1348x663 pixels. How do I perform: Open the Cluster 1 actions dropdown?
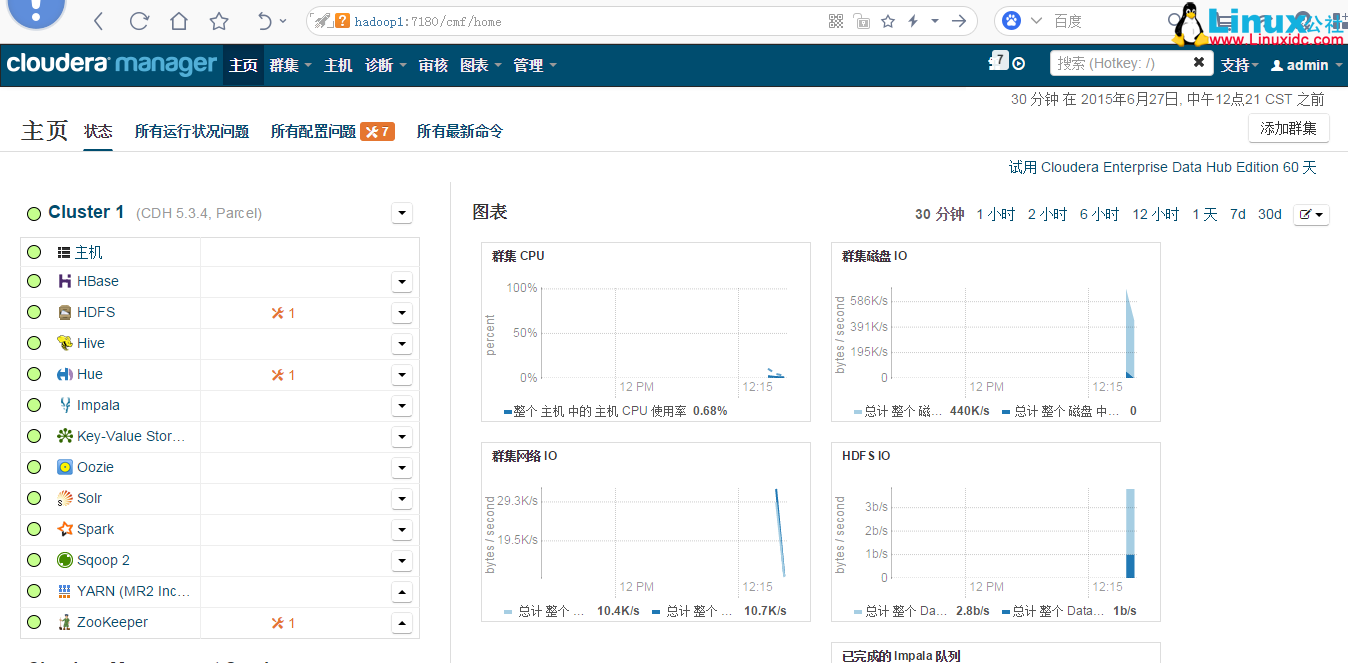(401, 213)
